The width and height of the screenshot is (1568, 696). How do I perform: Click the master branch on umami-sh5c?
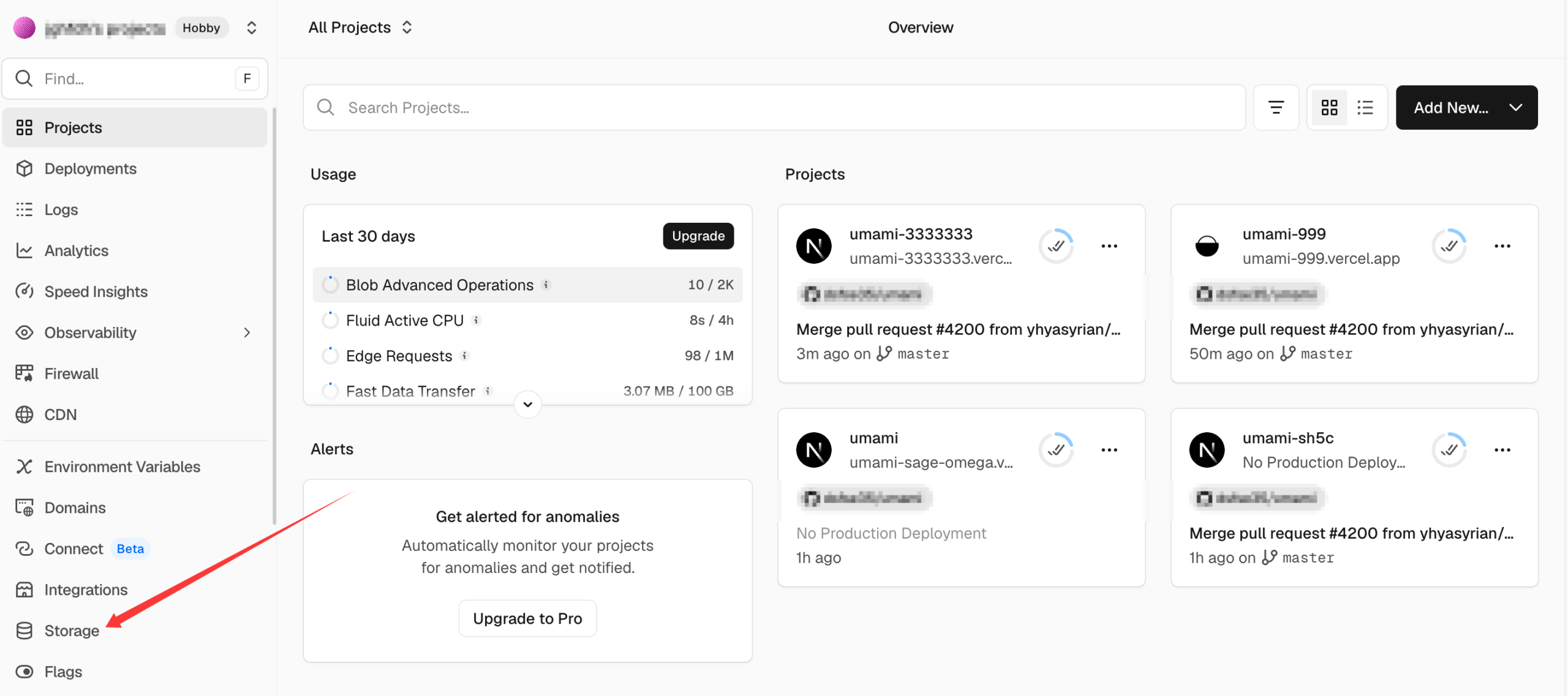[x=1298, y=558]
